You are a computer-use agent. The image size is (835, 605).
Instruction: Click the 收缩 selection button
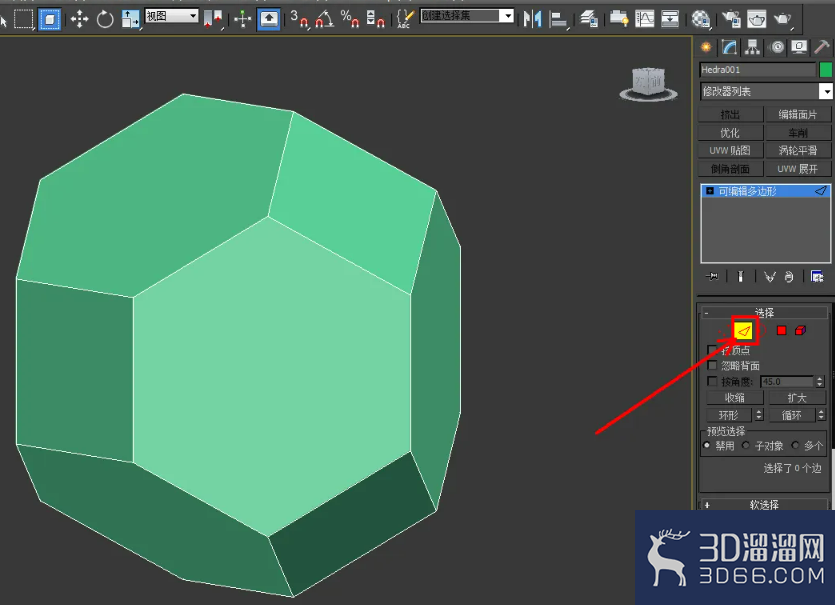point(735,398)
